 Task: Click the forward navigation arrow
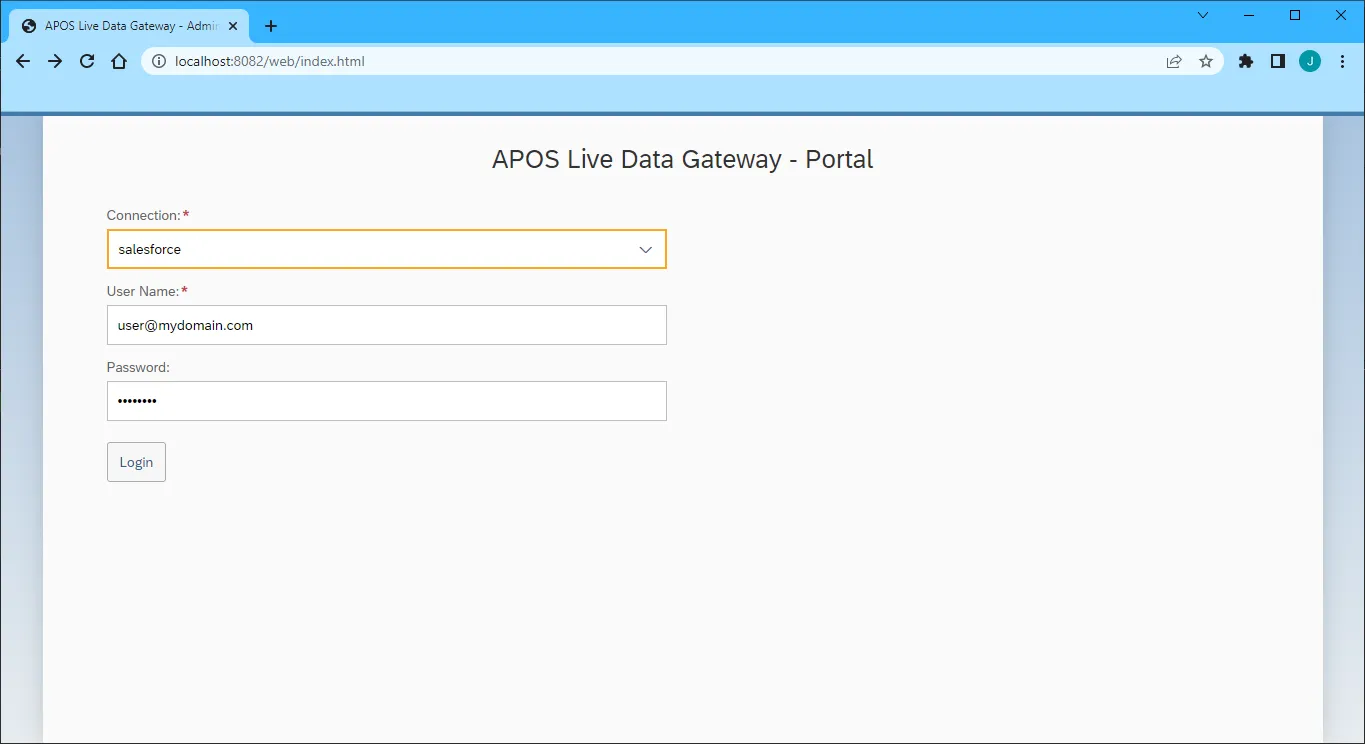click(55, 61)
